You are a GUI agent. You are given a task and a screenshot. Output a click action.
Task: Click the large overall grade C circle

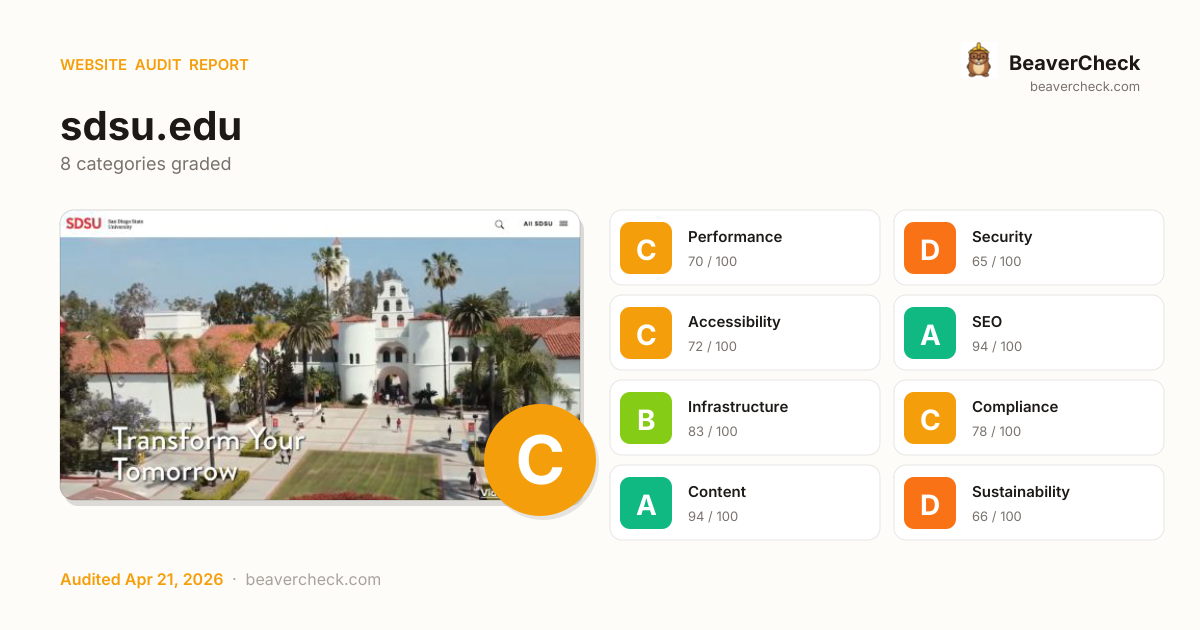click(539, 460)
